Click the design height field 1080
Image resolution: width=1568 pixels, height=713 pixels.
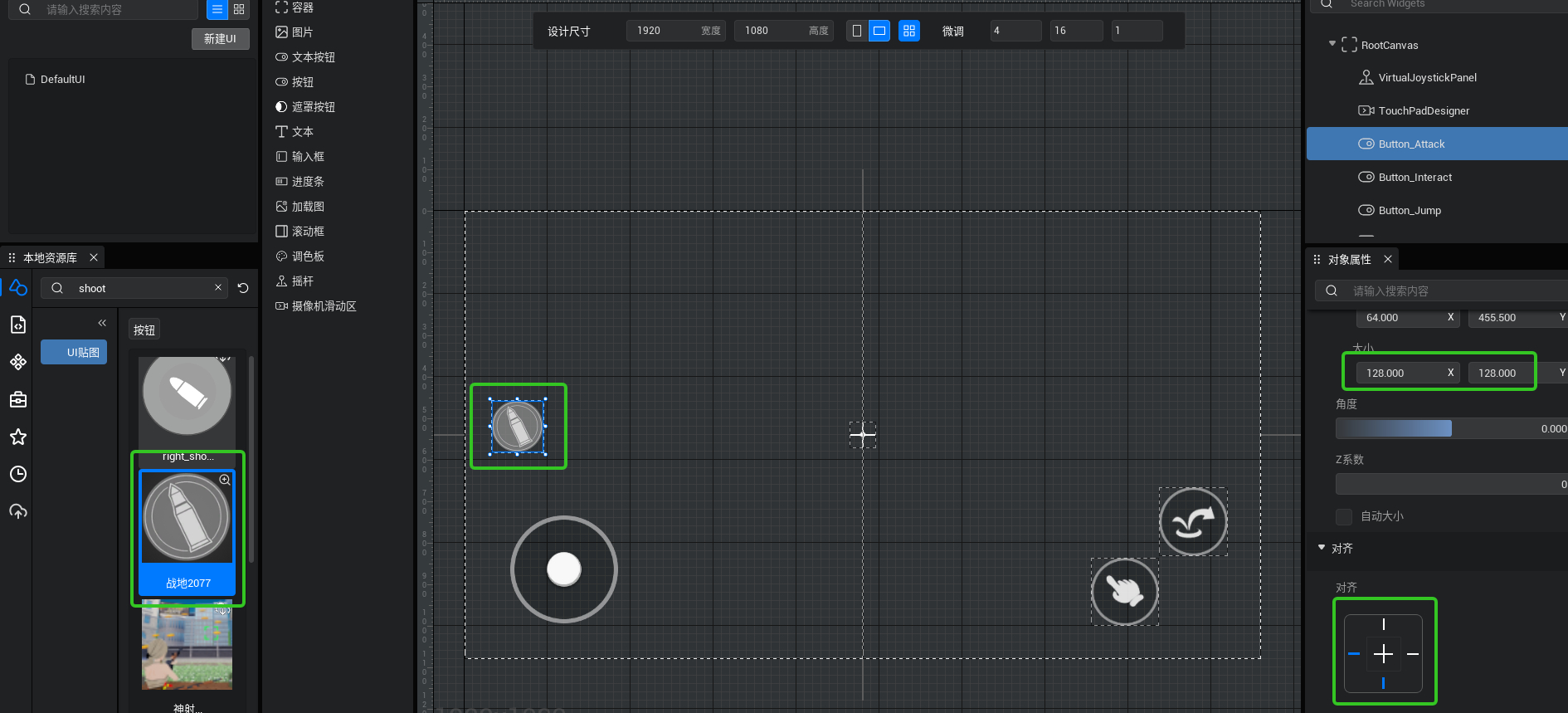[784, 31]
